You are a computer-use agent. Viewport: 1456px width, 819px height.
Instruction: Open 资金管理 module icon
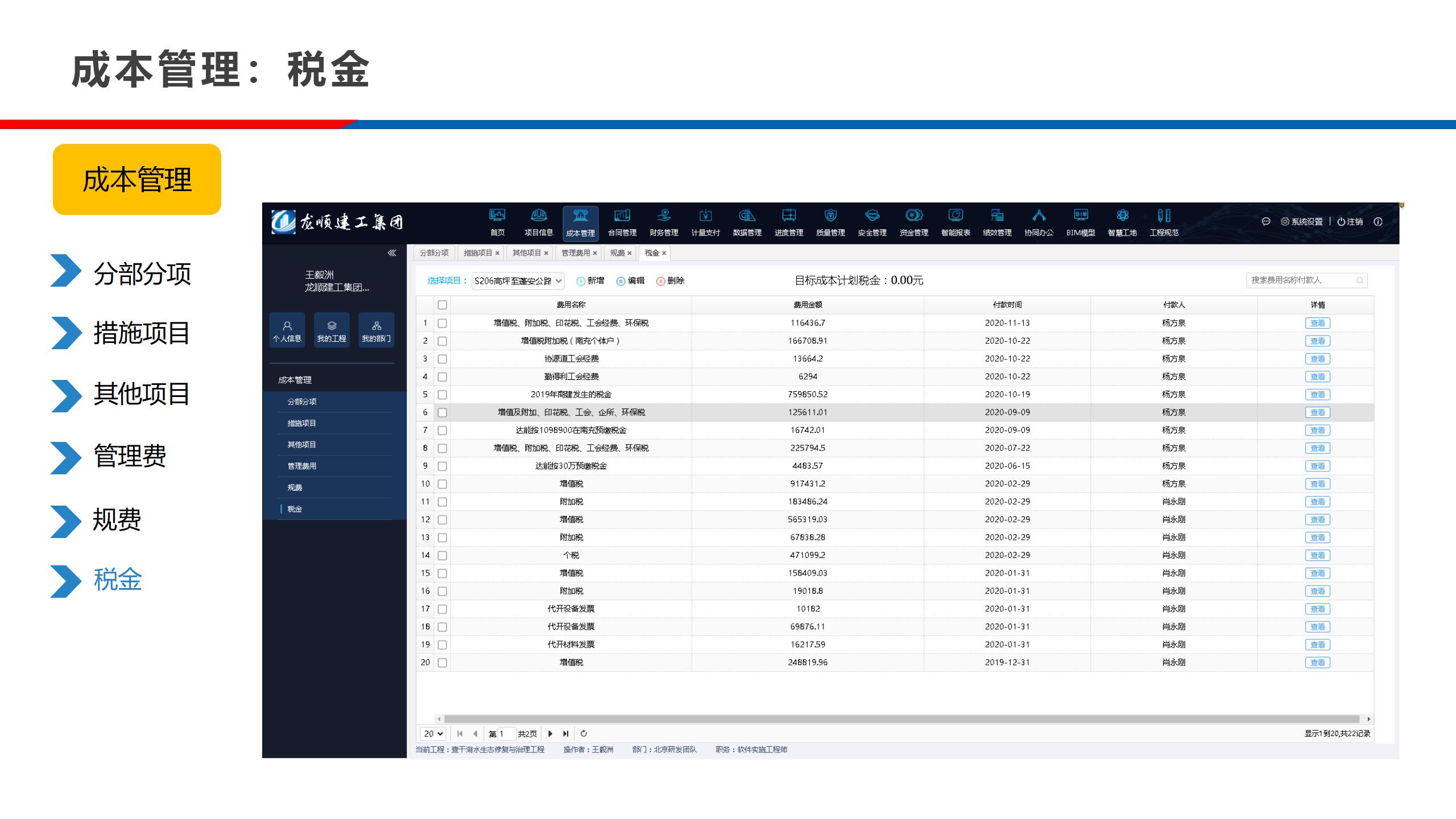(x=913, y=222)
